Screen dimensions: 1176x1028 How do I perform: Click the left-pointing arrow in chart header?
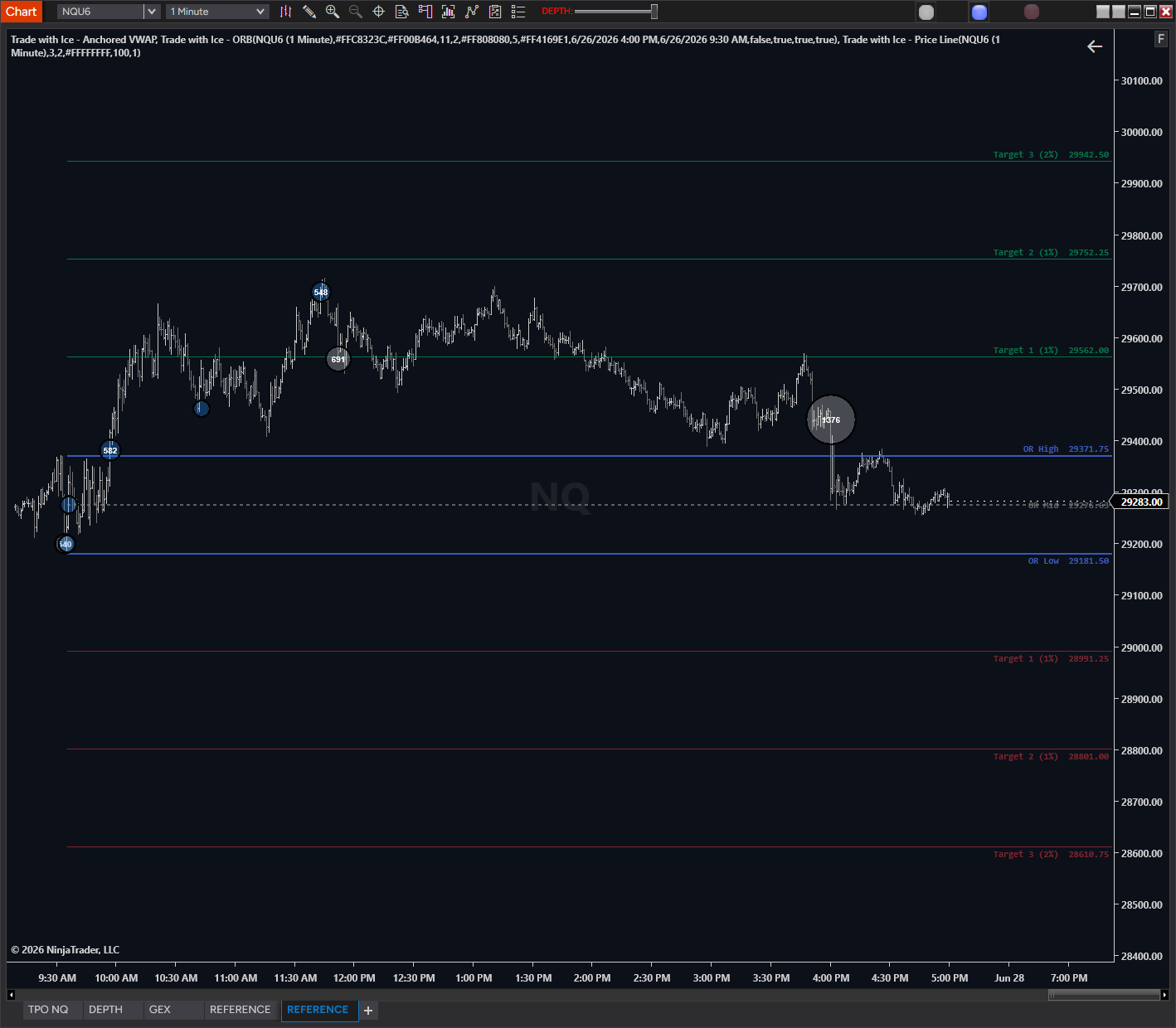click(x=1095, y=46)
